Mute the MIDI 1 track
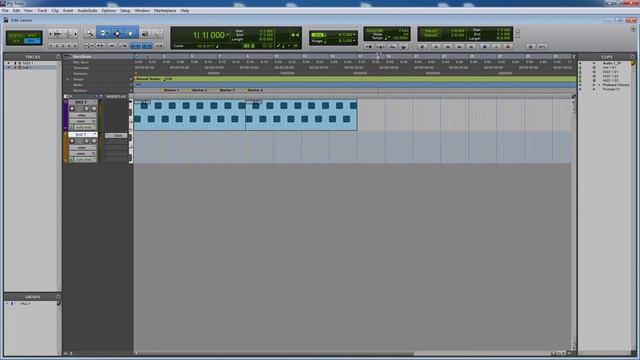Image resolution: width=640 pixels, height=360 pixels. (x=93, y=109)
